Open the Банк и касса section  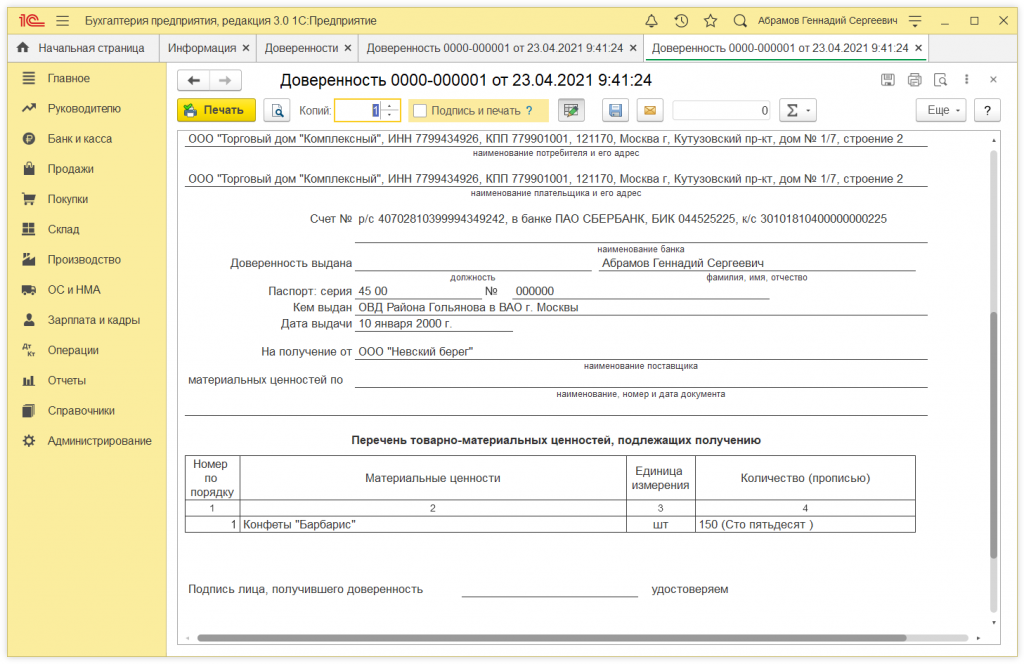[x=80, y=139]
